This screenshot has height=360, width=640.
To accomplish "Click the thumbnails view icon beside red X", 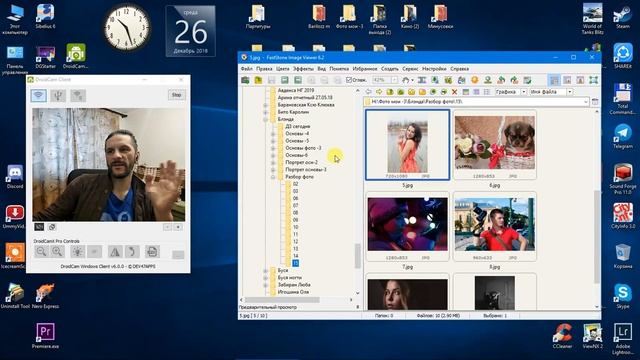I will click(465, 92).
